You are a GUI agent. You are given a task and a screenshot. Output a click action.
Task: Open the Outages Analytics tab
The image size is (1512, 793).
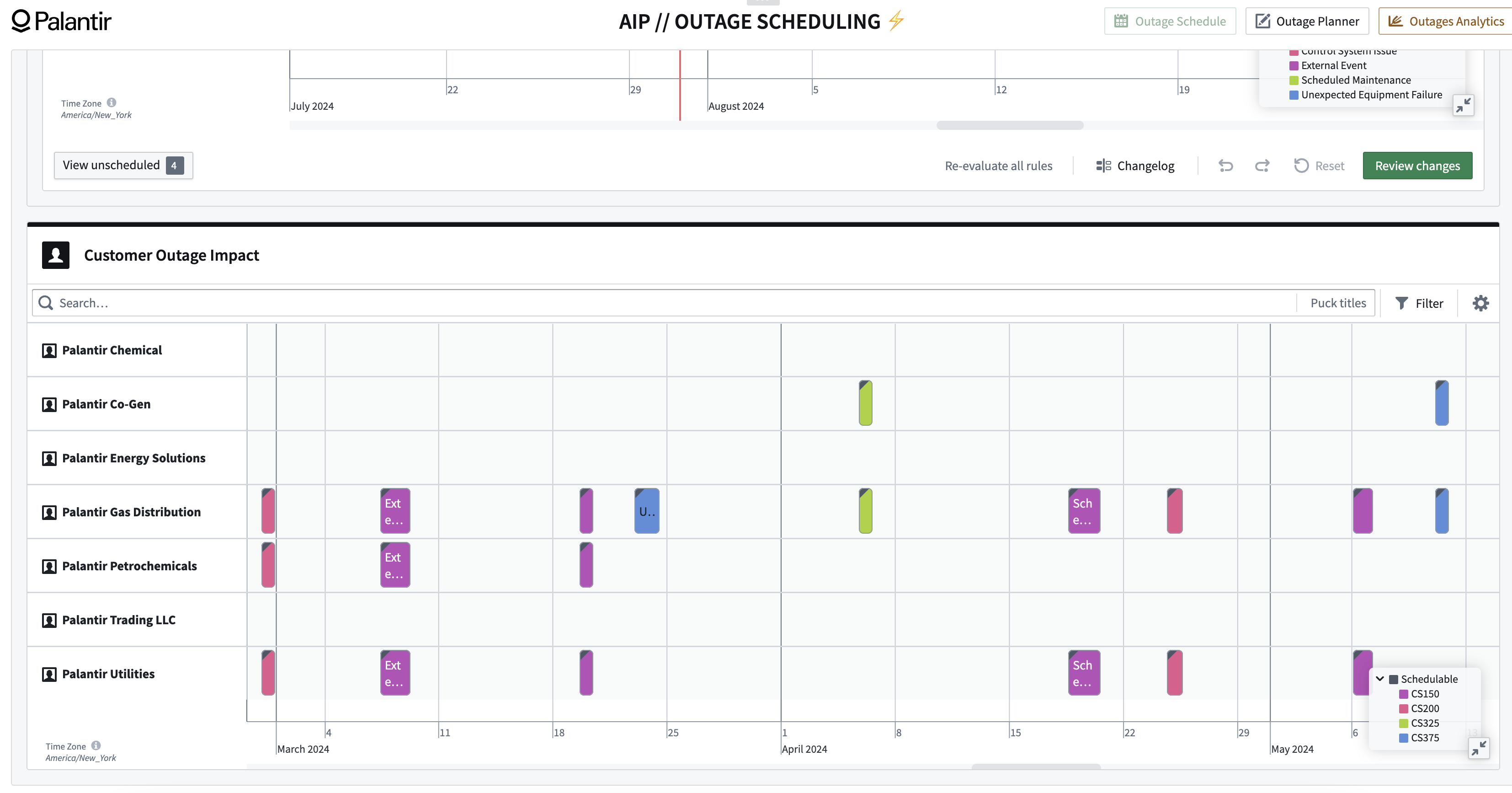click(x=1445, y=21)
